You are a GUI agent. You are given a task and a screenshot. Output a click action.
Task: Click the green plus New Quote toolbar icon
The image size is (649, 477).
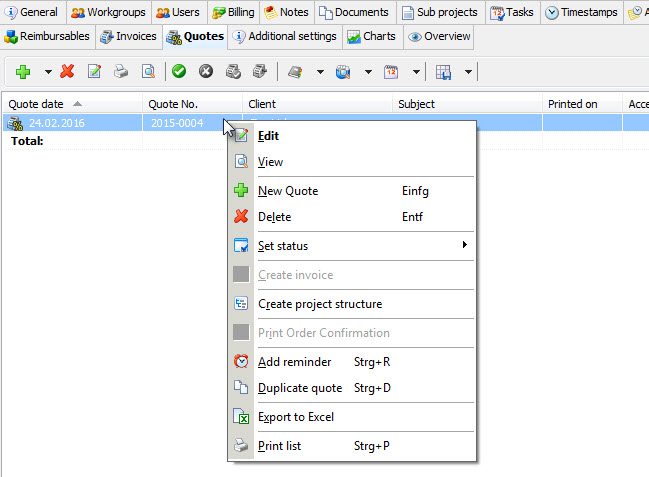23,72
